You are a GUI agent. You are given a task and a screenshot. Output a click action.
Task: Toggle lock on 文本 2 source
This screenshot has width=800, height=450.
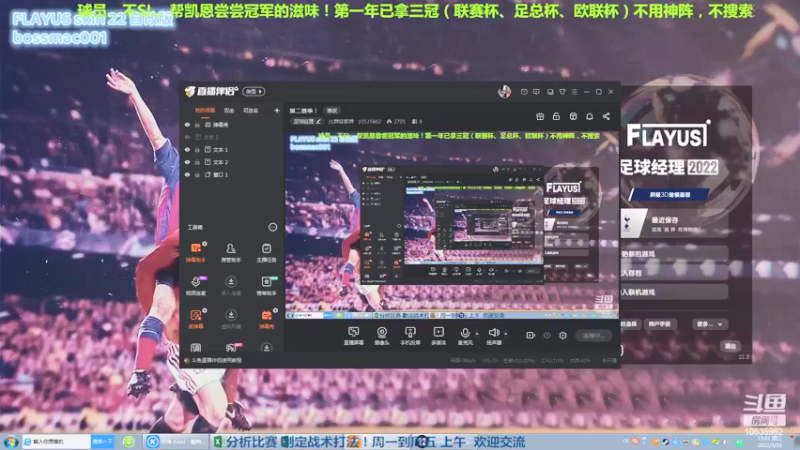point(197,162)
